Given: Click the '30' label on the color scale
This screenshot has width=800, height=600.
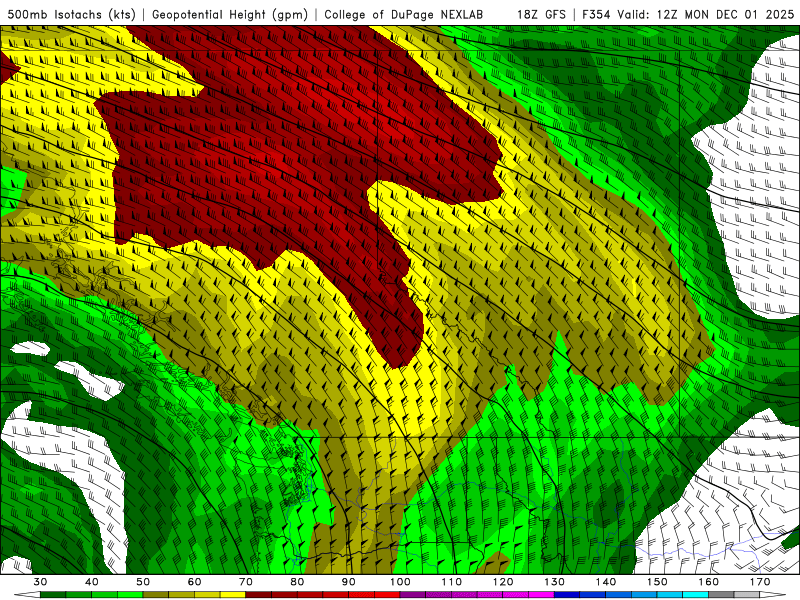Looking at the screenshot, I should [40, 582].
